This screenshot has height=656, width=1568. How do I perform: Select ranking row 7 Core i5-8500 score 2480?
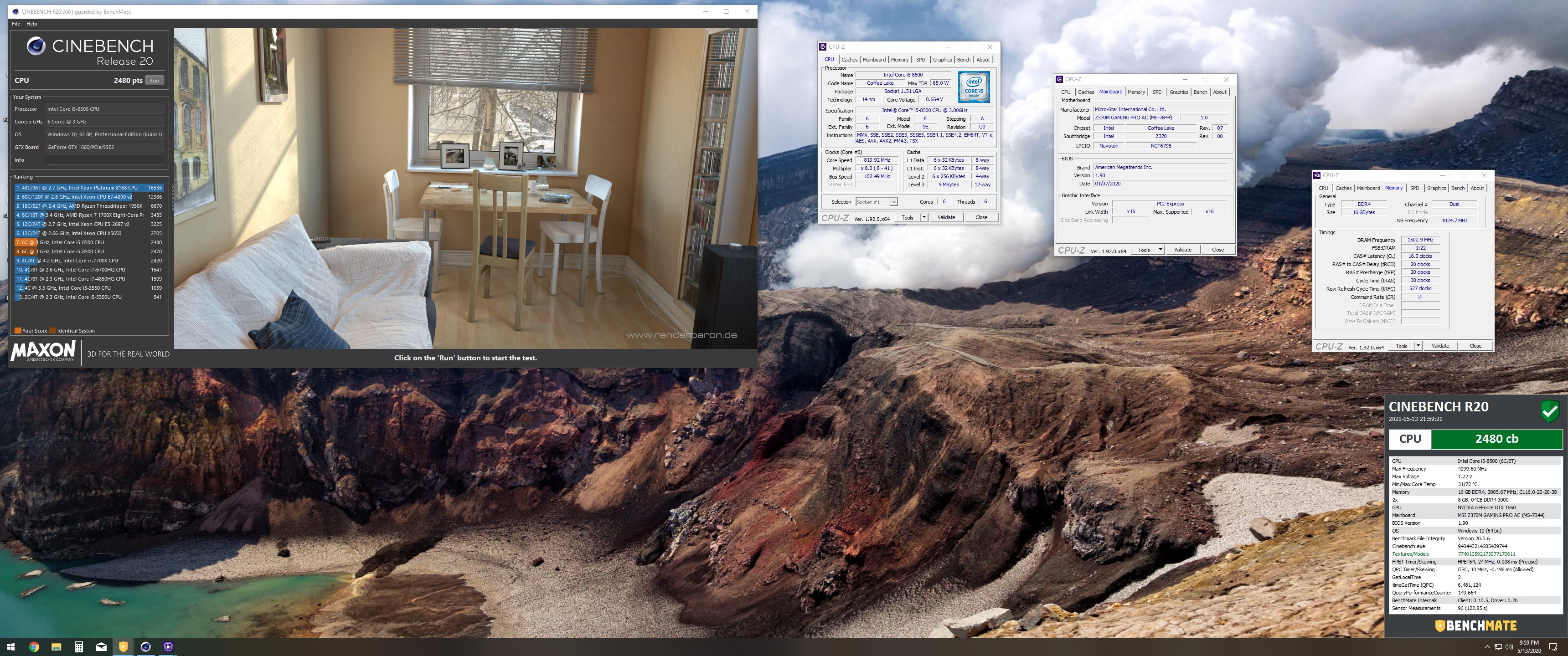[x=89, y=242]
